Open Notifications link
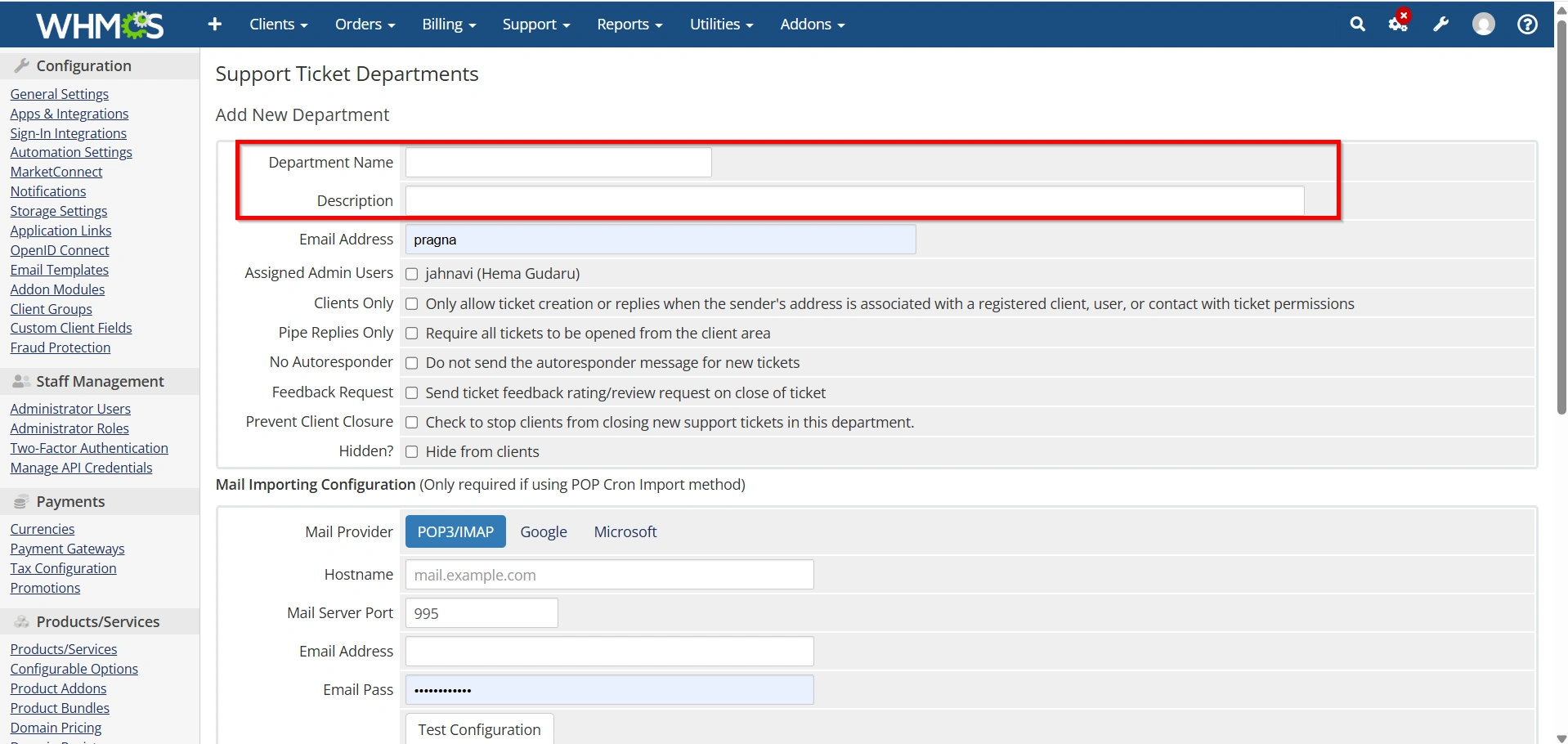 click(x=48, y=191)
